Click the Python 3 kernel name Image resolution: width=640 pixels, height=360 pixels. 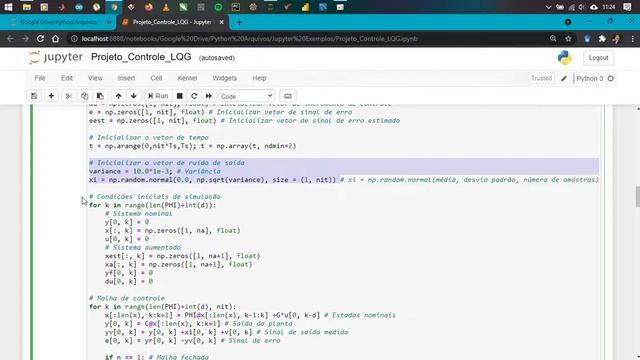click(x=590, y=78)
